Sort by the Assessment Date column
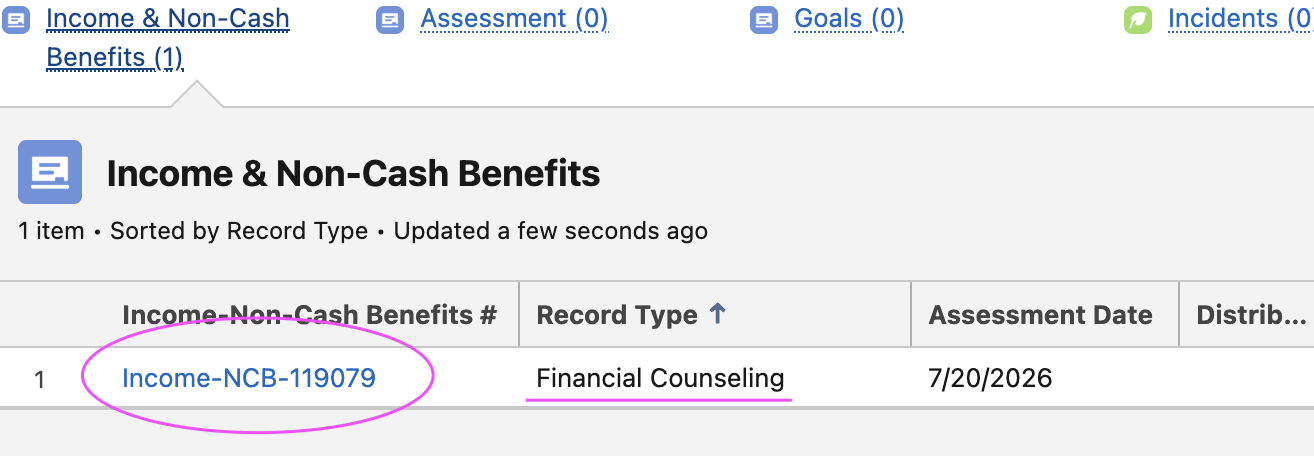Viewport: 1314px width, 456px height. [x=1040, y=315]
